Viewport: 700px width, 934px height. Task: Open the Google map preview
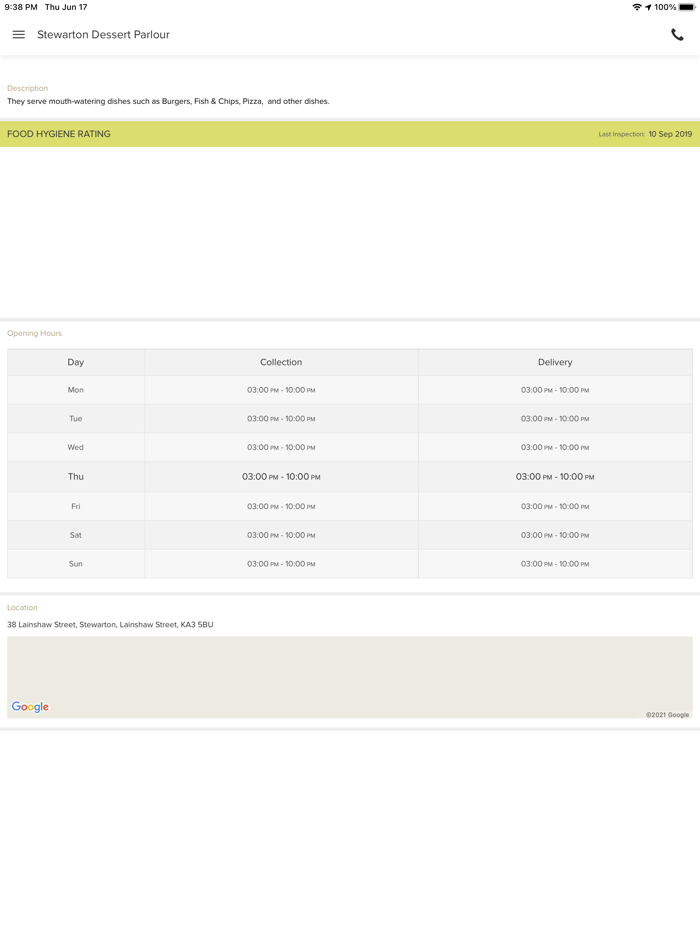[x=350, y=677]
